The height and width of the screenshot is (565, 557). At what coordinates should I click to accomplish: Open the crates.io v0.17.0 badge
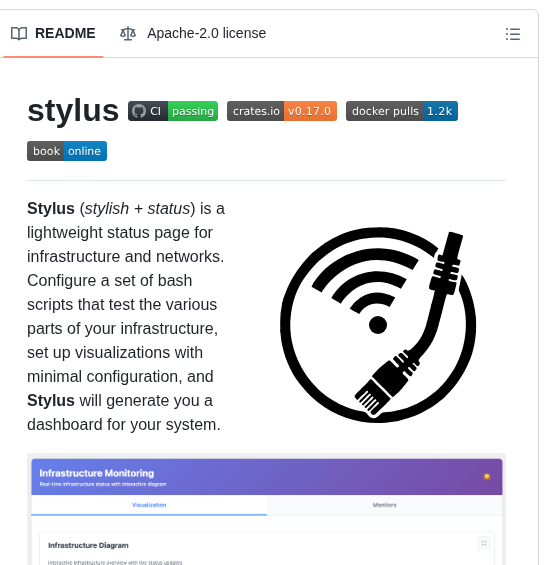[x=282, y=111]
